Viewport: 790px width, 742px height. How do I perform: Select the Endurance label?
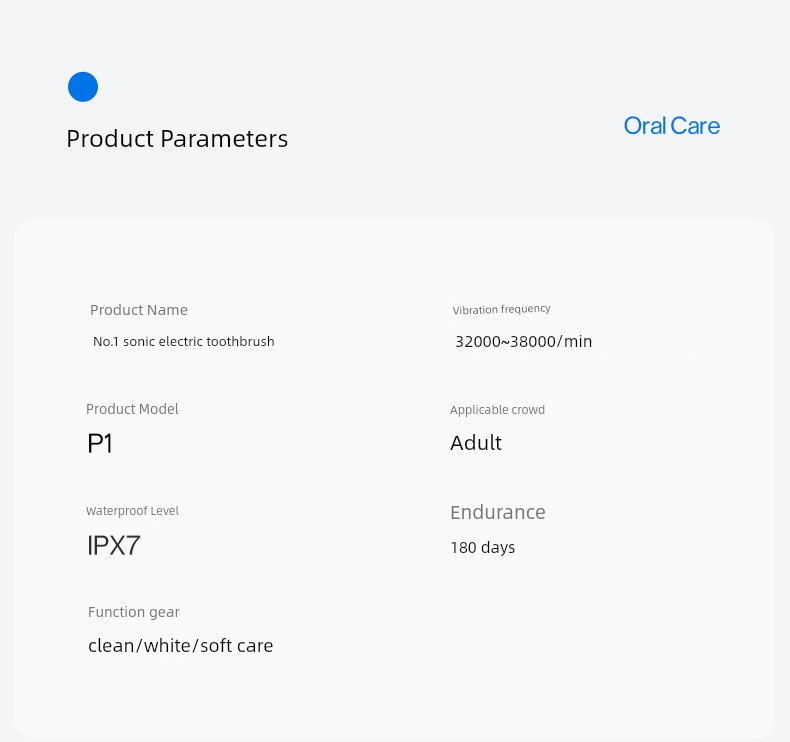[x=498, y=512]
